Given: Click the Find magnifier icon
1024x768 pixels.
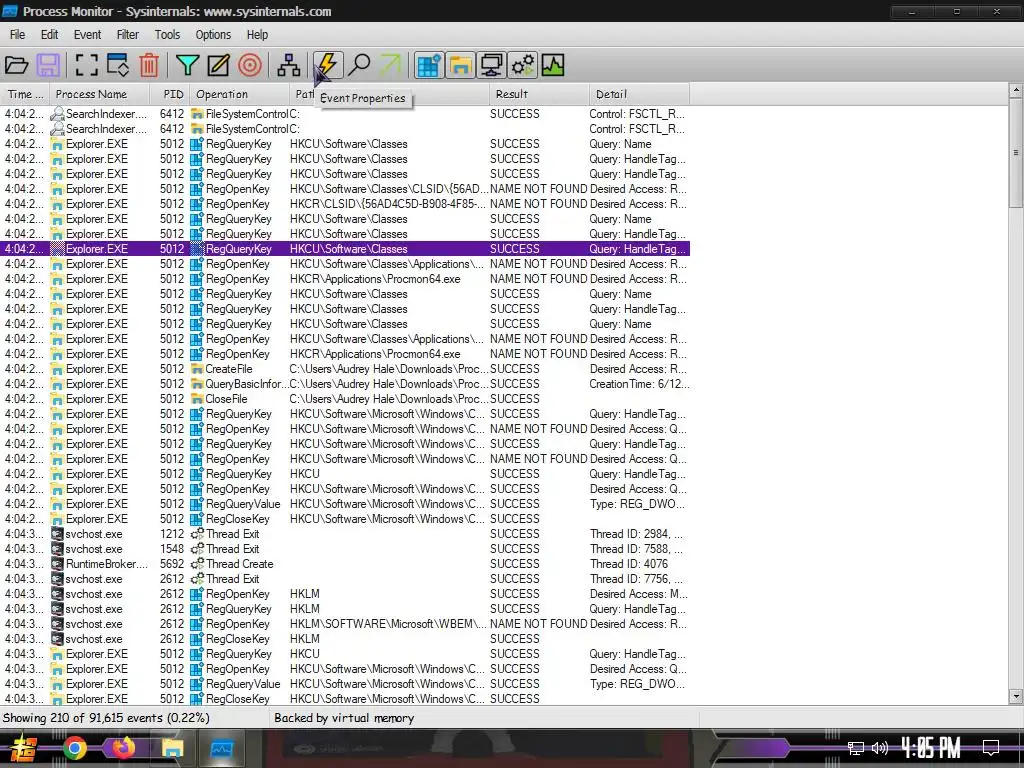Looking at the screenshot, I should click(359, 65).
